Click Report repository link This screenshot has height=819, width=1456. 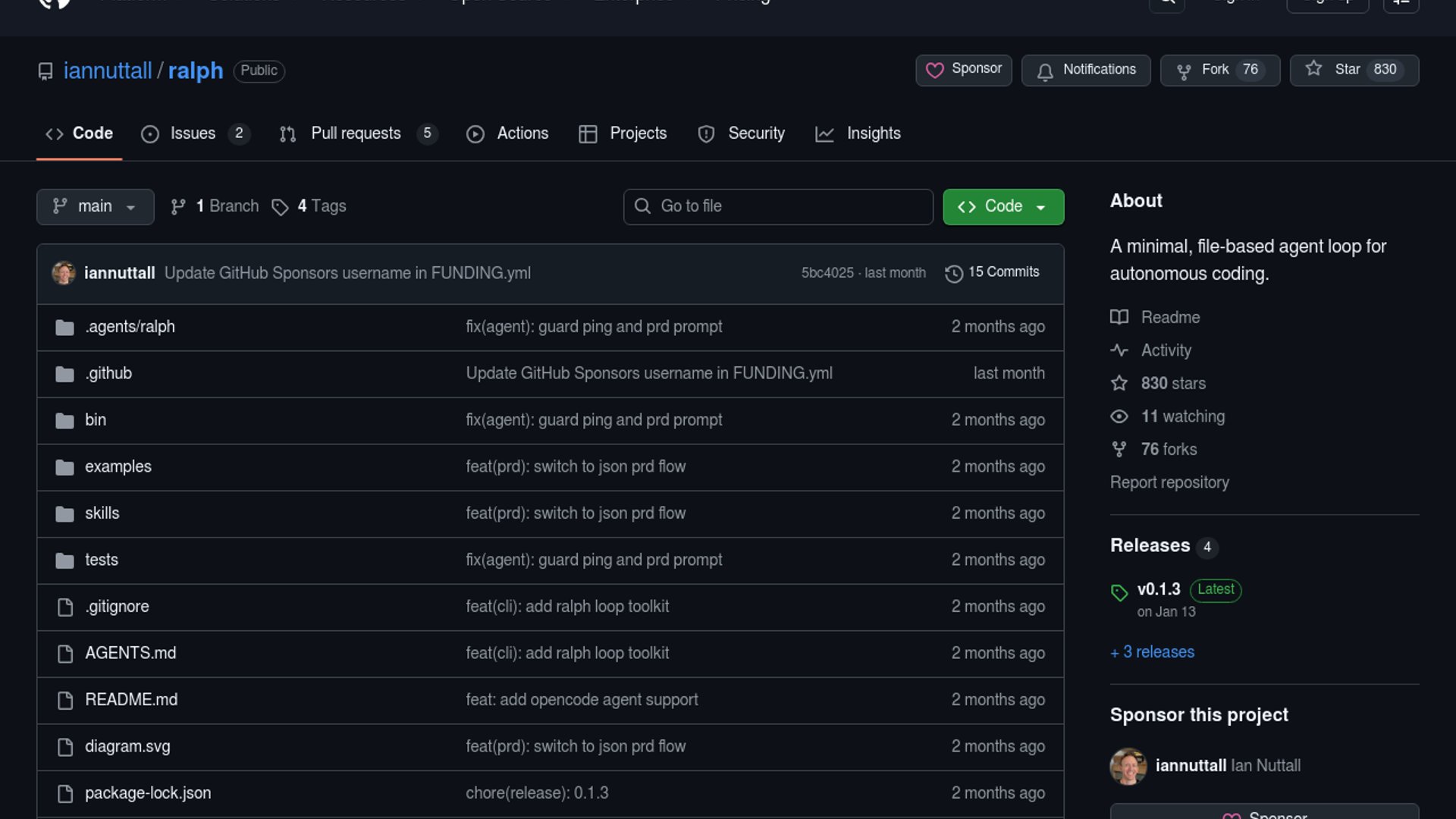tap(1169, 482)
